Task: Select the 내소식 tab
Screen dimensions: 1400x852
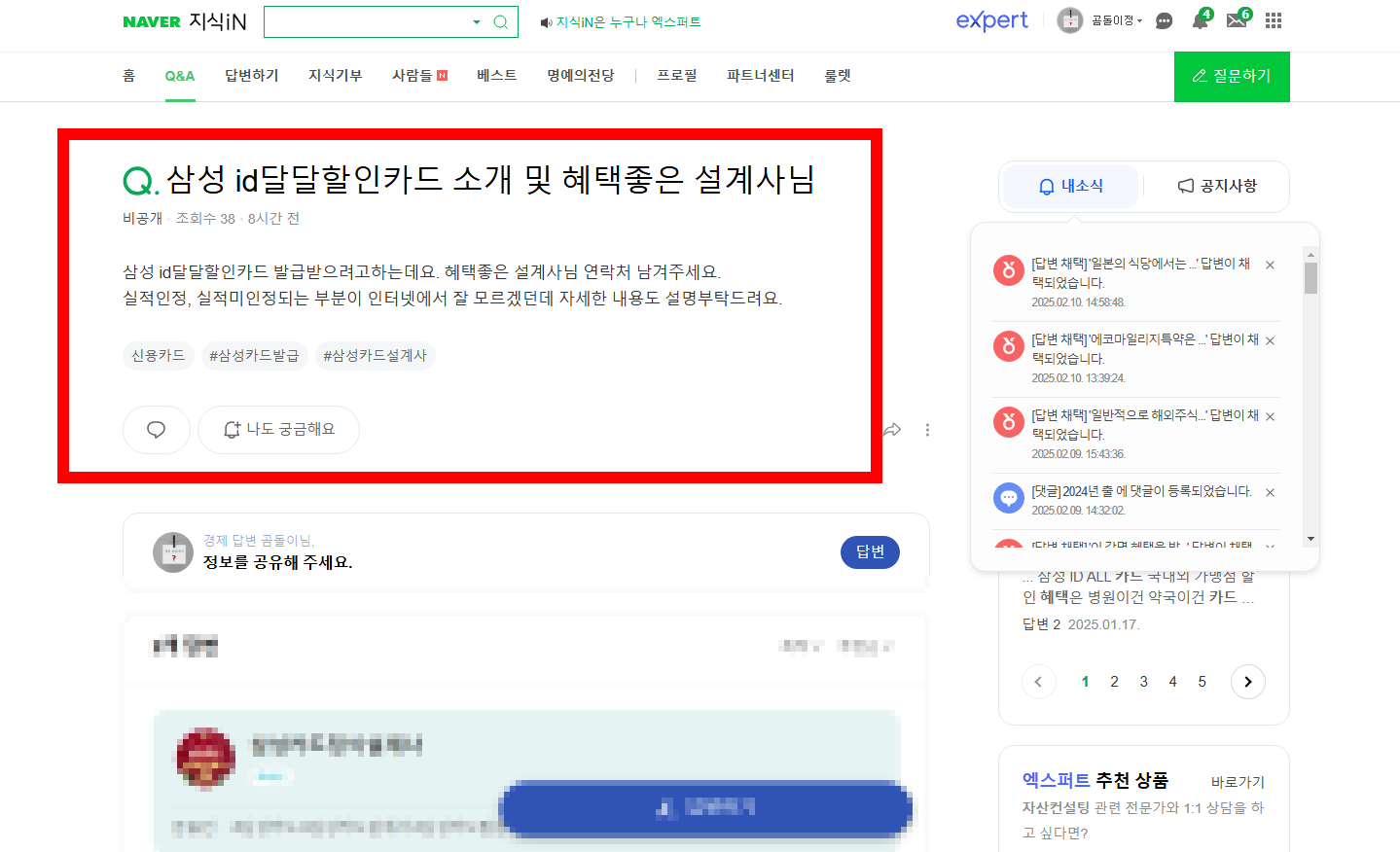Action: coord(1071,186)
